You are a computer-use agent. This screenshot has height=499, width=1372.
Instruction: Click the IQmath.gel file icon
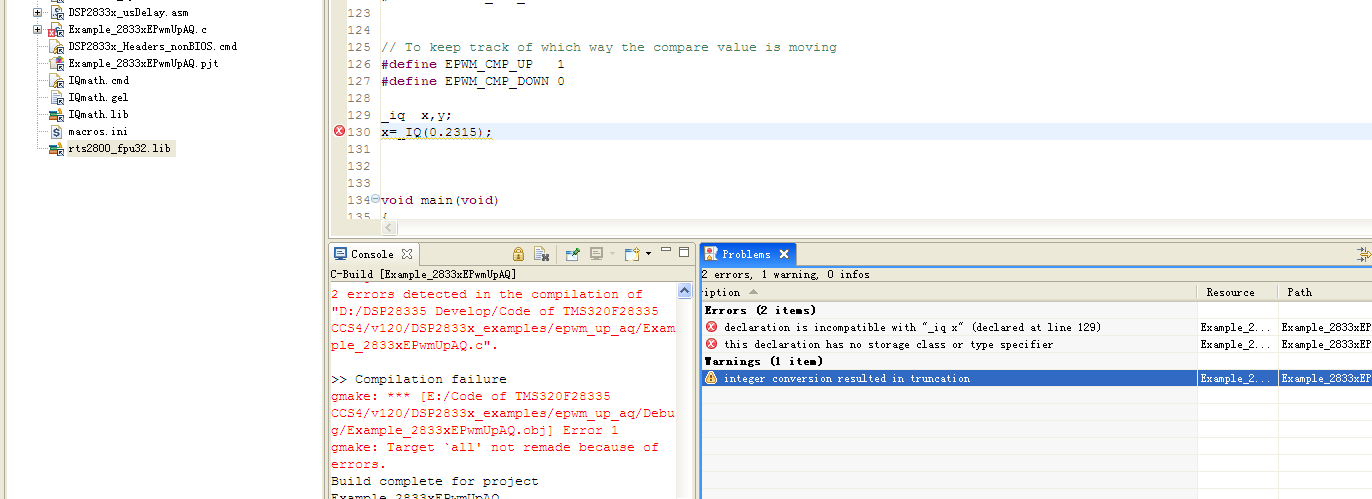point(57,98)
